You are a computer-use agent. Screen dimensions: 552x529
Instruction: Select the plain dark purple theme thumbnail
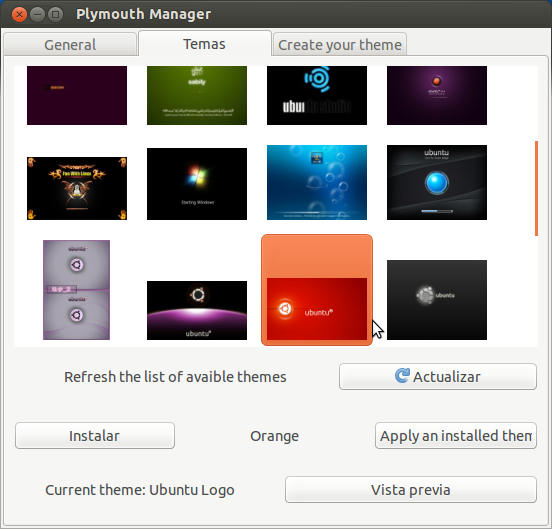(77, 95)
